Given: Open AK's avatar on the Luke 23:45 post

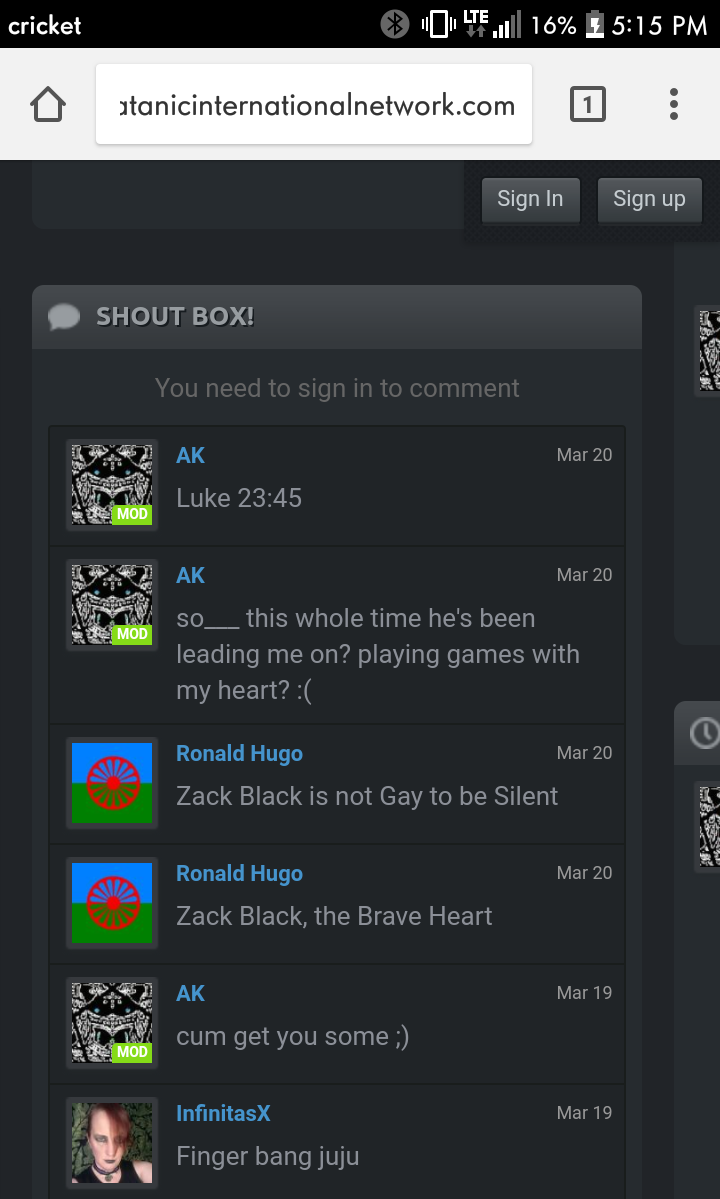Looking at the screenshot, I should point(112,485).
